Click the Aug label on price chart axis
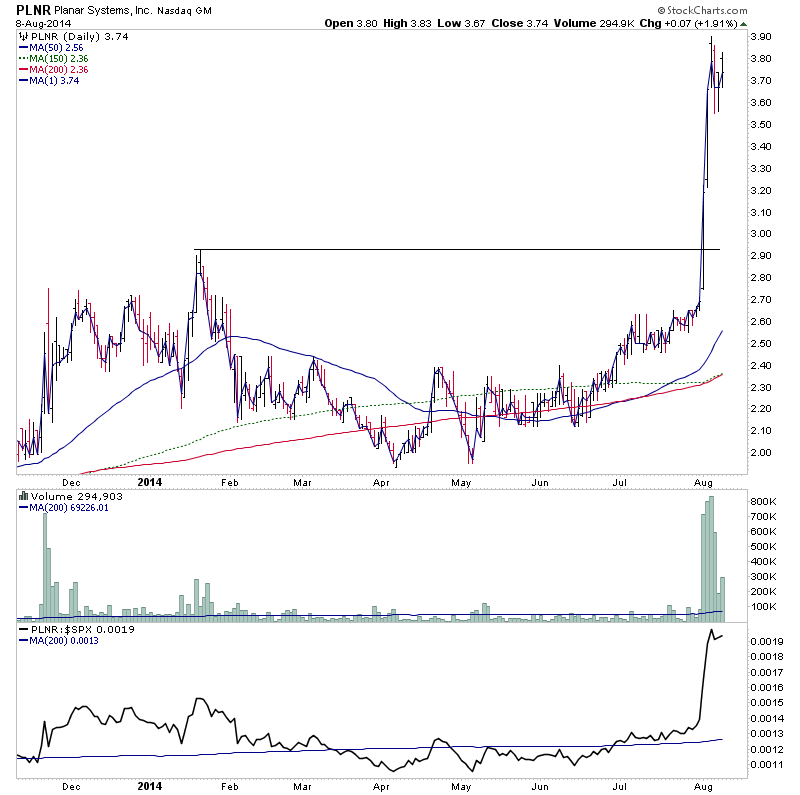Screen dimensions: 800x795 (703, 483)
